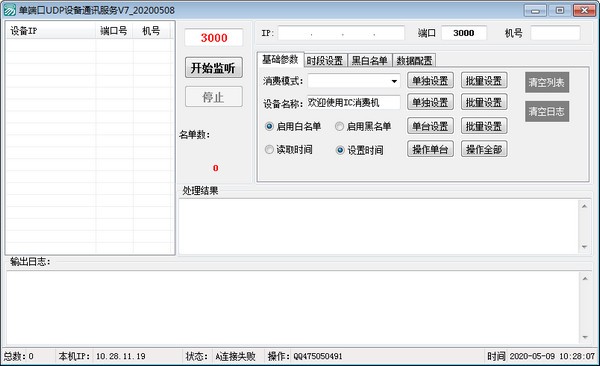Start listening with 开始监听 button
The image size is (600, 366).
214,68
